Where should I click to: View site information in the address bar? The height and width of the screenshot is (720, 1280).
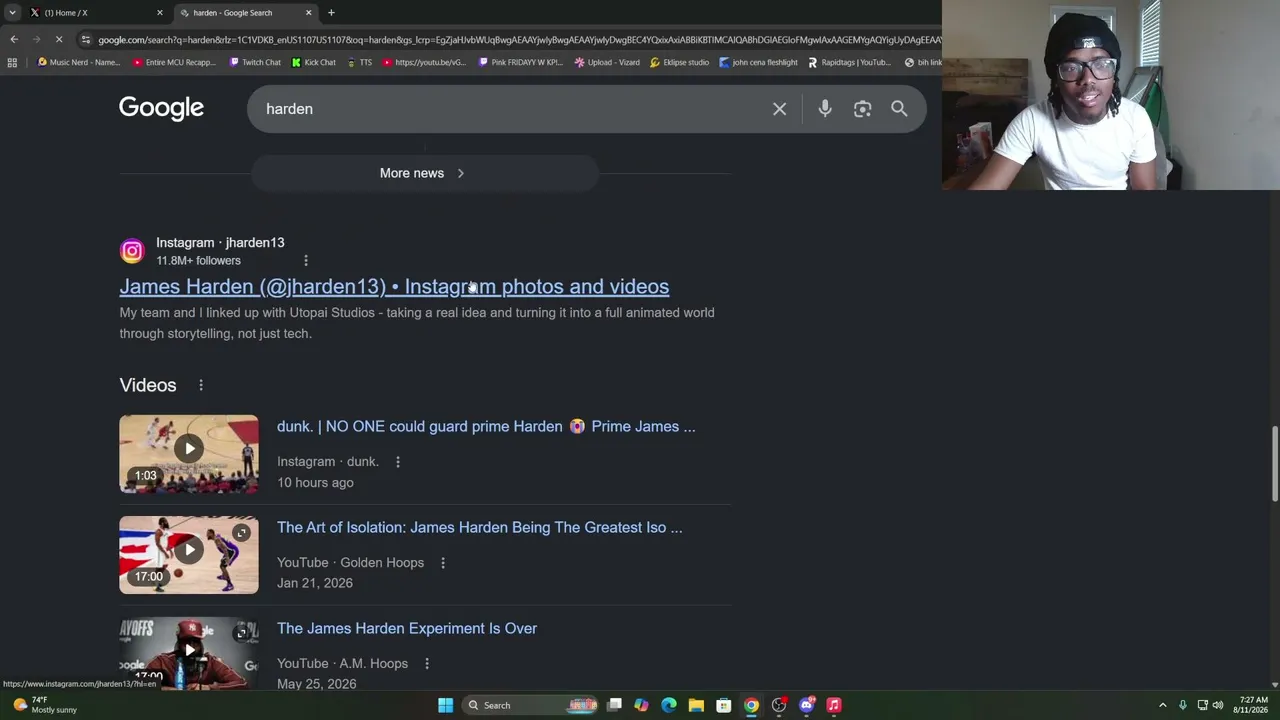coord(86,39)
